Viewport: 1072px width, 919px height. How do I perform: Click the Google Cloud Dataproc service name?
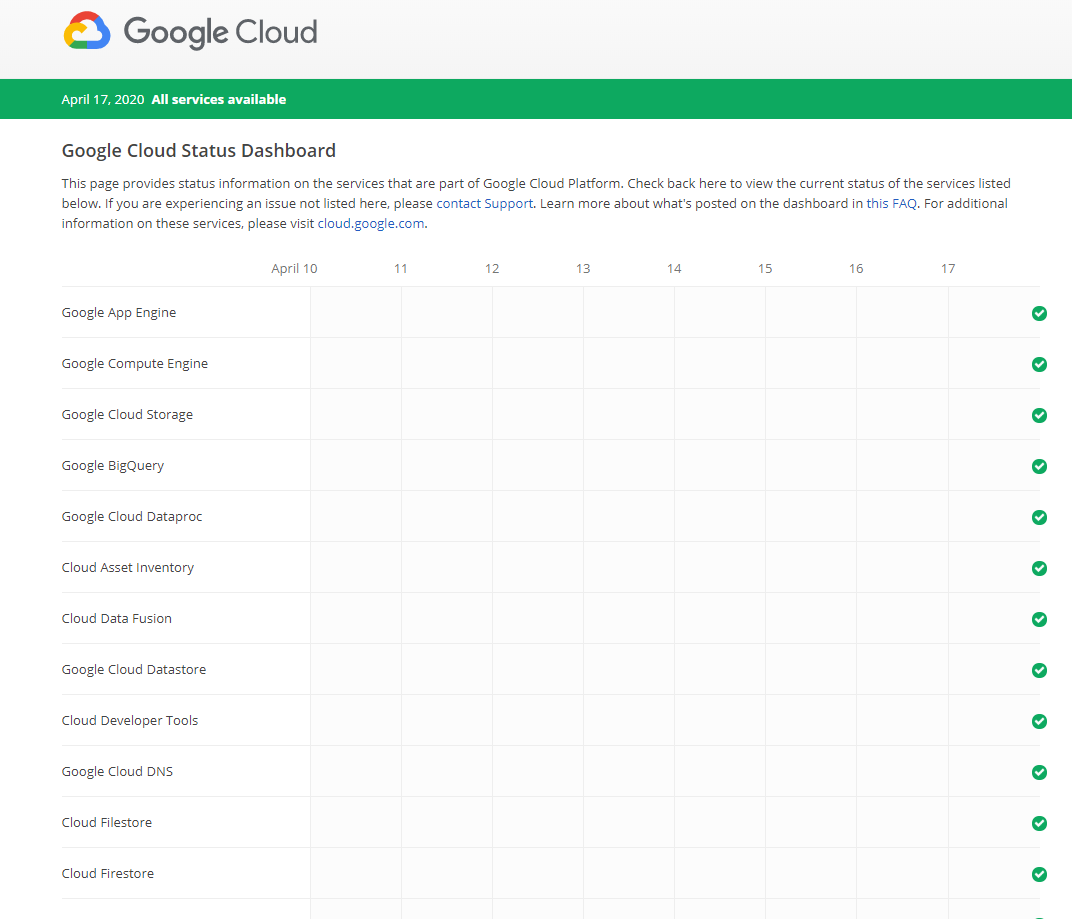coord(132,516)
